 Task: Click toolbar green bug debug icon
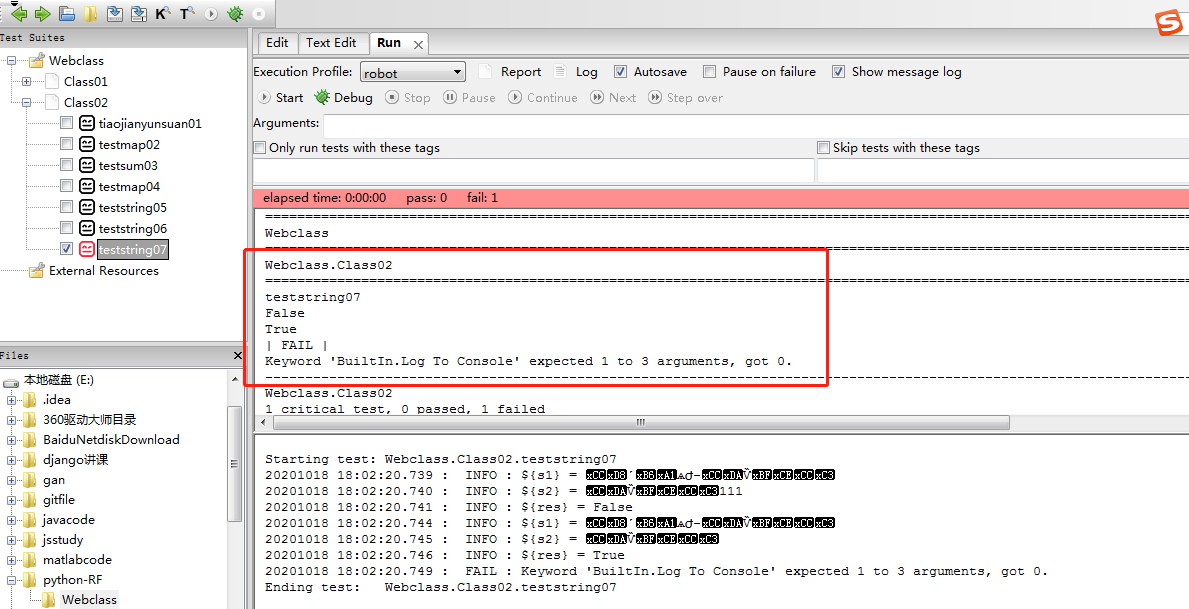click(x=235, y=13)
